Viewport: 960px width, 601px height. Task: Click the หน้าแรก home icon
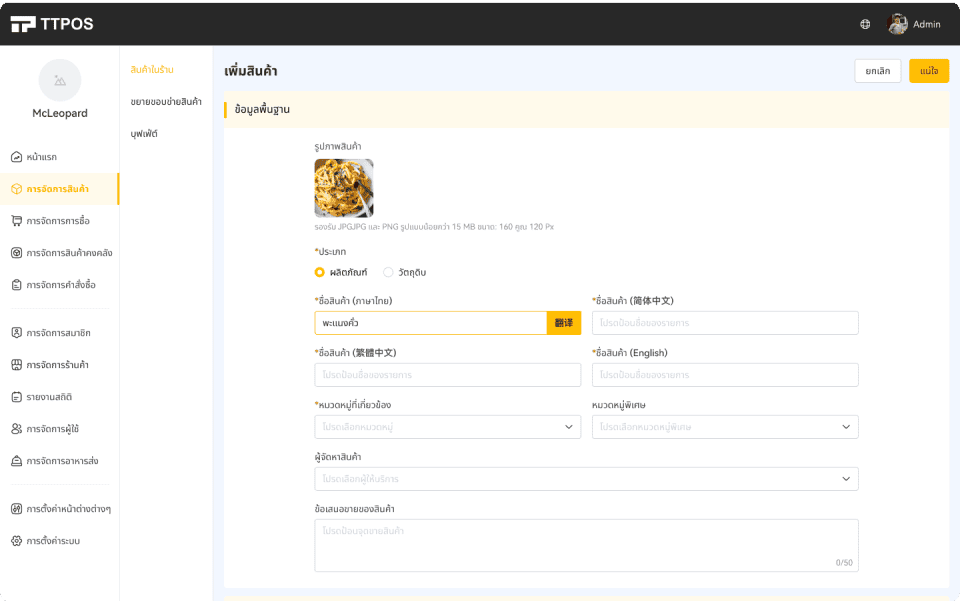tap(17, 157)
